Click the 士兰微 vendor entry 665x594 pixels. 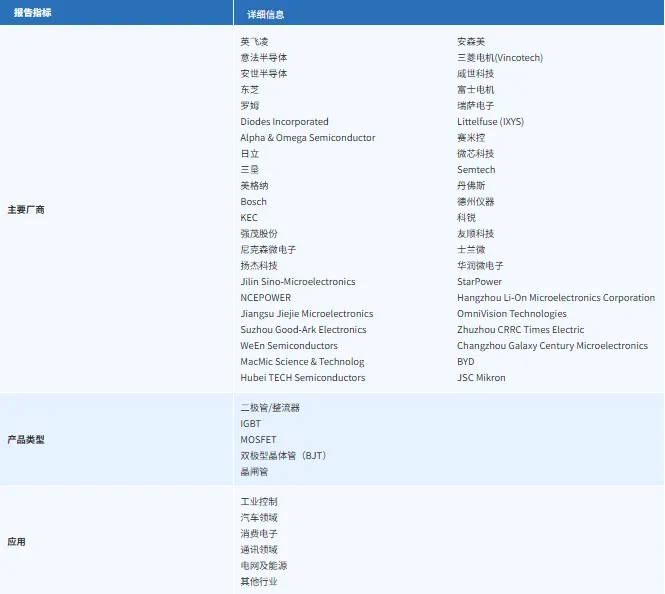471,250
